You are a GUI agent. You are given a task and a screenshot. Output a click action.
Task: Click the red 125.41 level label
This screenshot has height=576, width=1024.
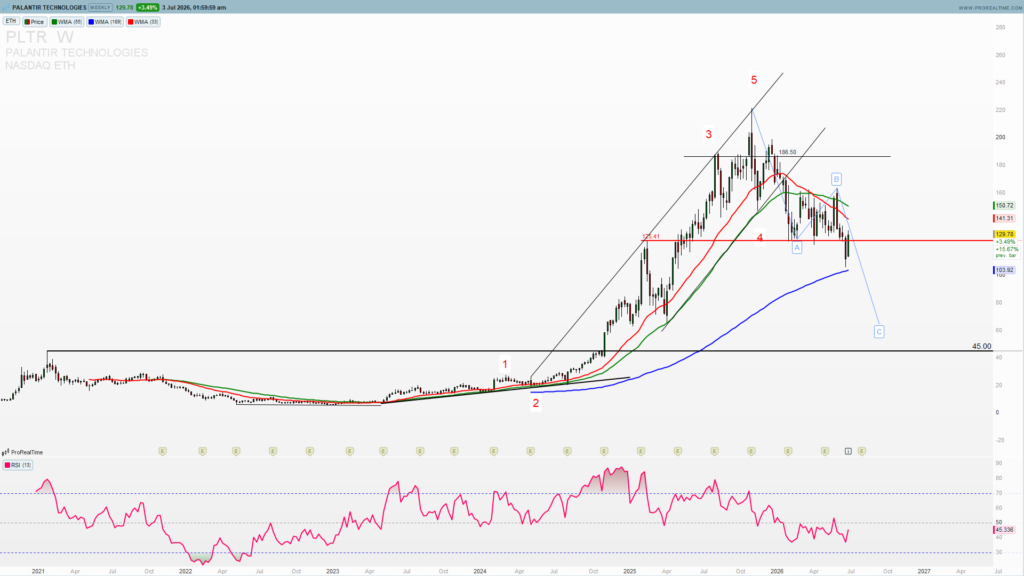coord(650,236)
